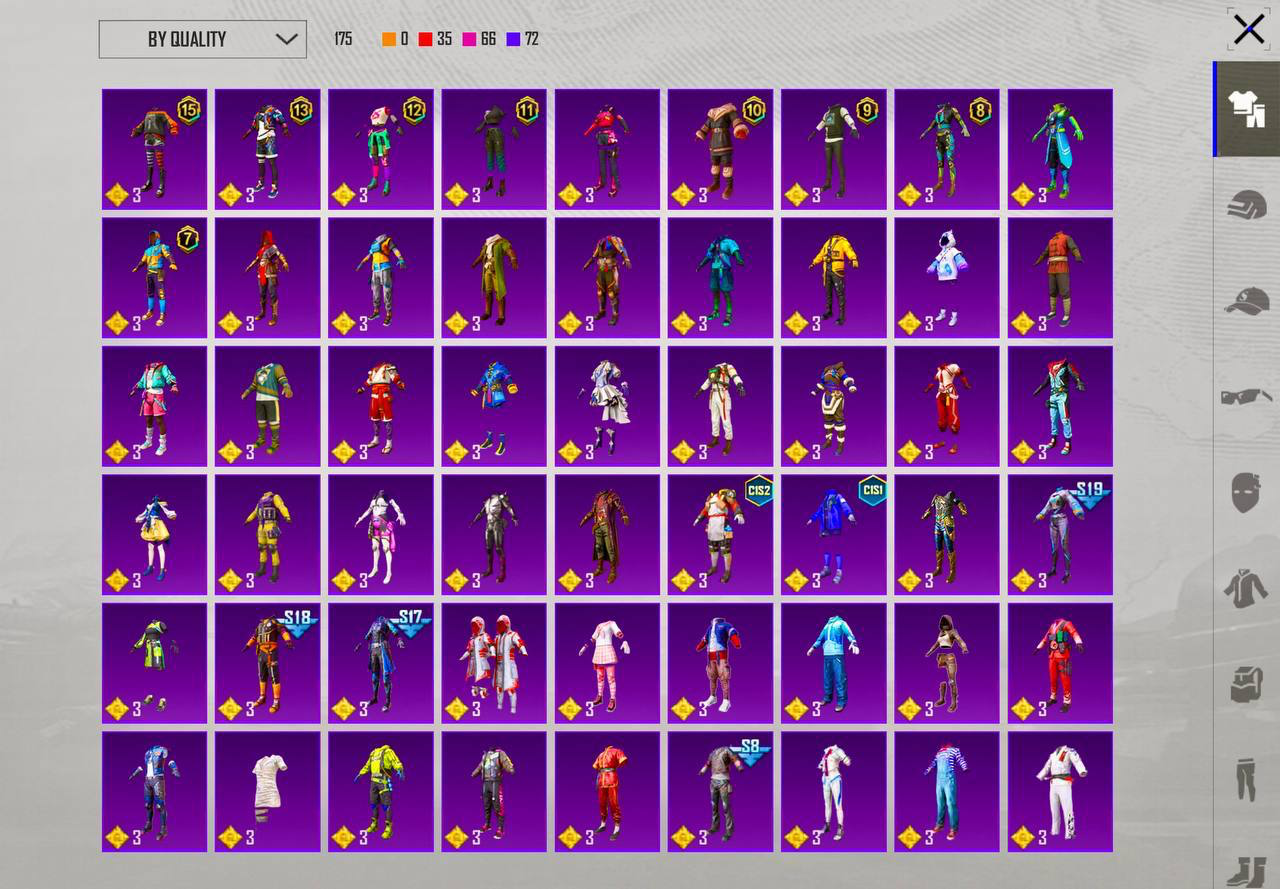1280x889 pixels.
Task: Select the white hoodie outfit thumbnail
Action: [947, 278]
